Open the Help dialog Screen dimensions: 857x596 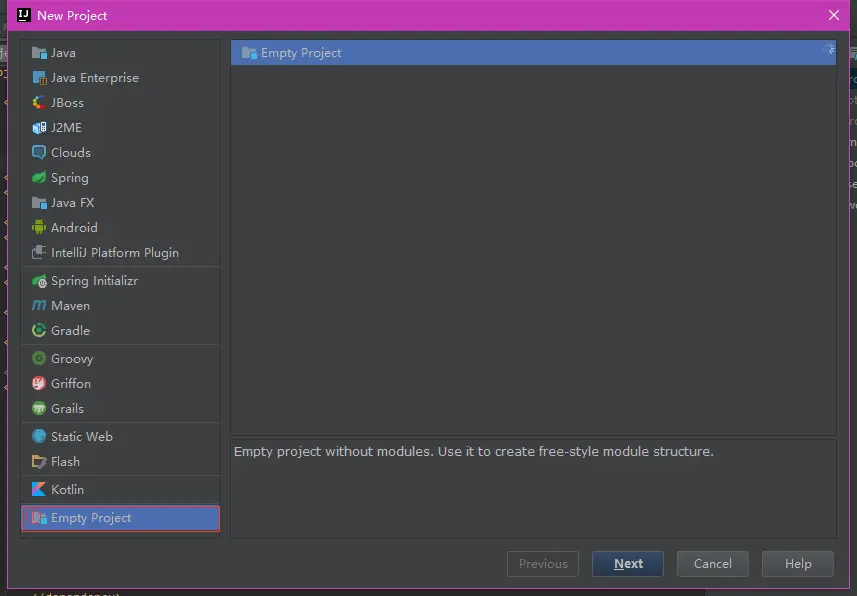click(797, 563)
